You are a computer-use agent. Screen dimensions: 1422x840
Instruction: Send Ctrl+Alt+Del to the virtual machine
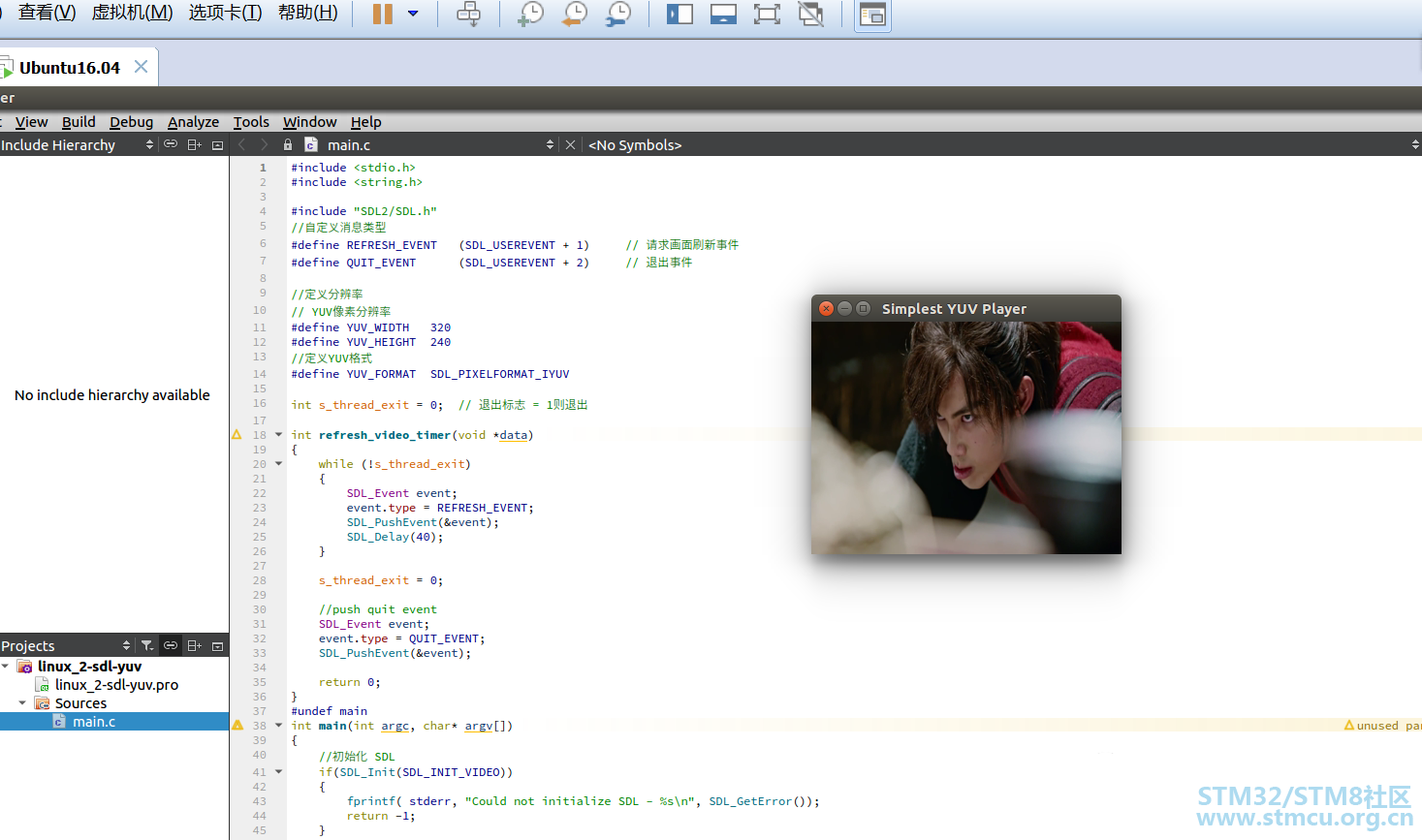468,14
